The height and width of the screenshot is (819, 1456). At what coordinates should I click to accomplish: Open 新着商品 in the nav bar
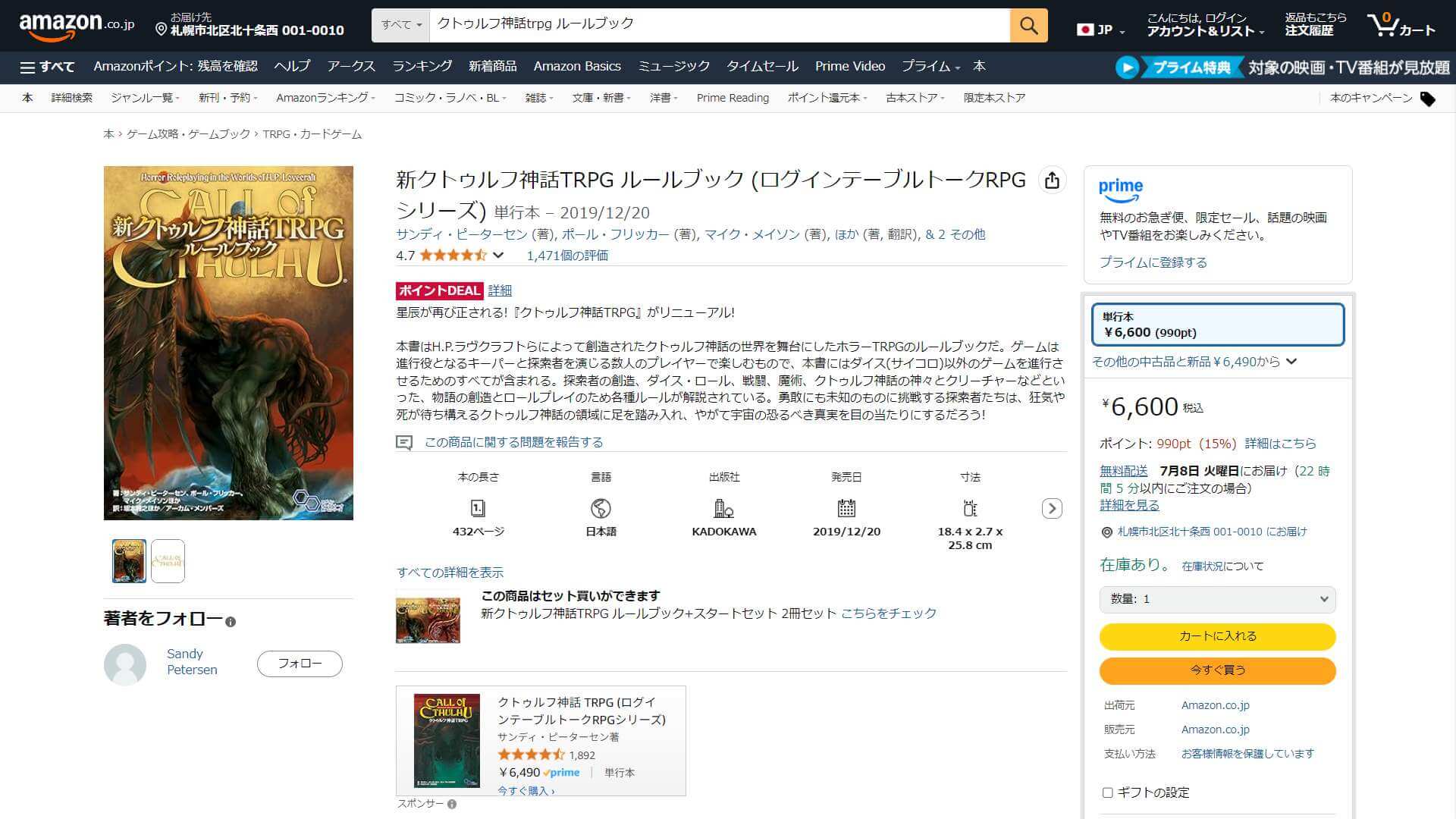(x=493, y=67)
